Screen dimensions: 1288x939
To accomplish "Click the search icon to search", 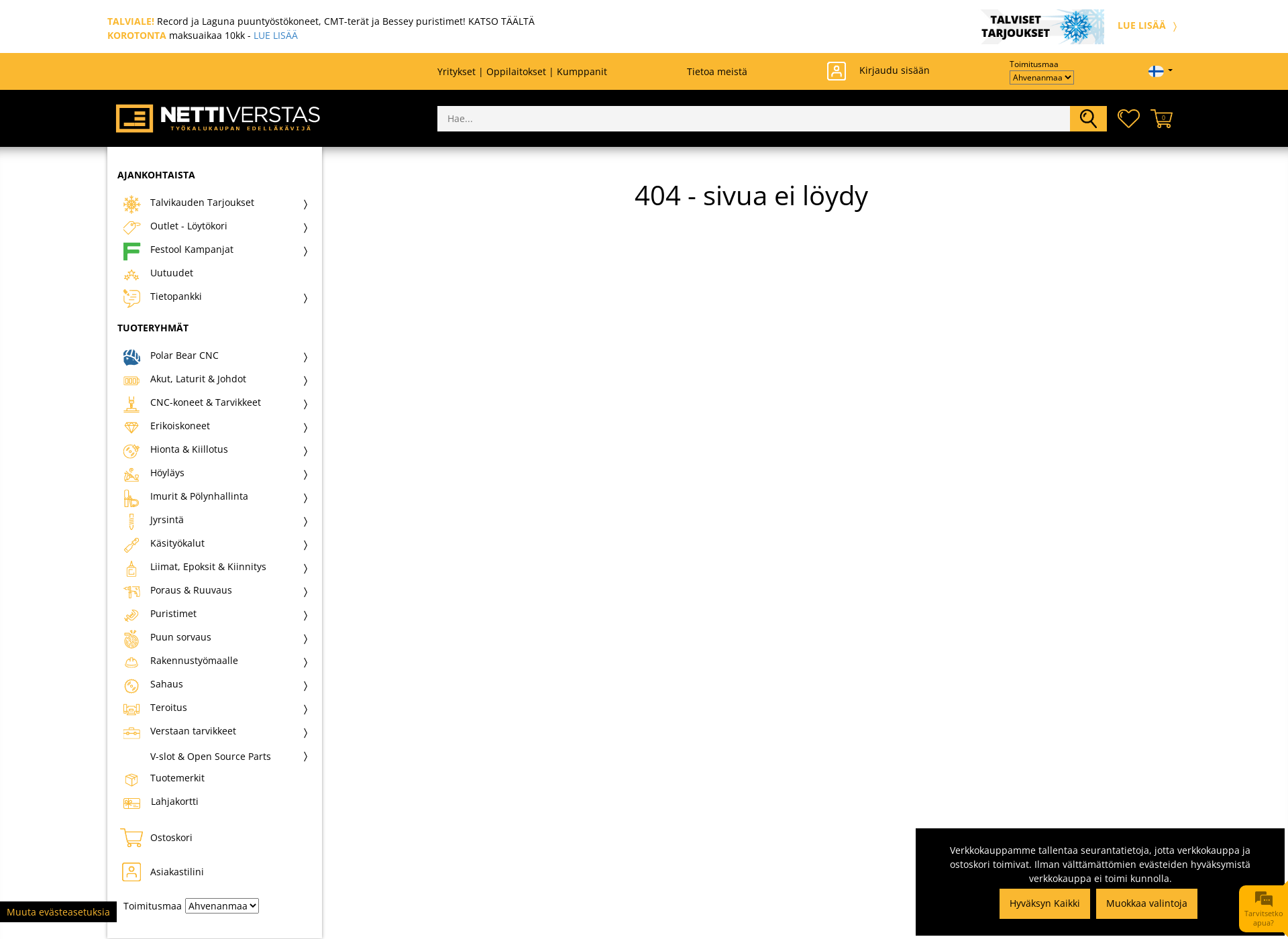I will pos(1088,118).
